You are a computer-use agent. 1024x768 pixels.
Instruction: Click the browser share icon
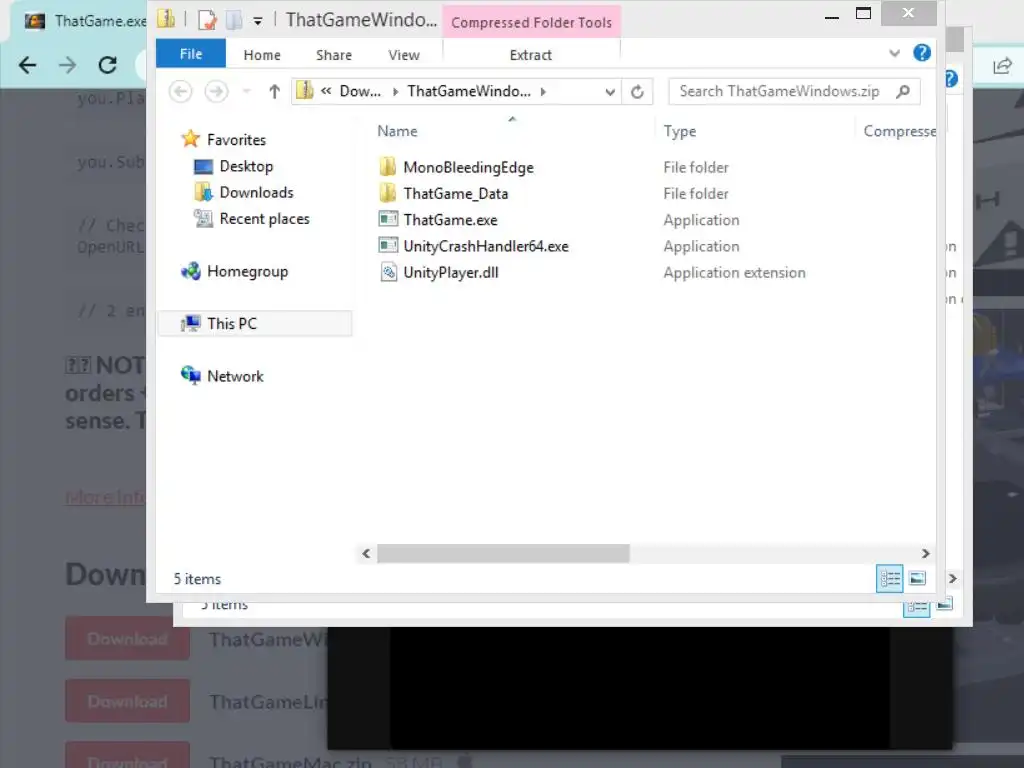click(x=1002, y=66)
